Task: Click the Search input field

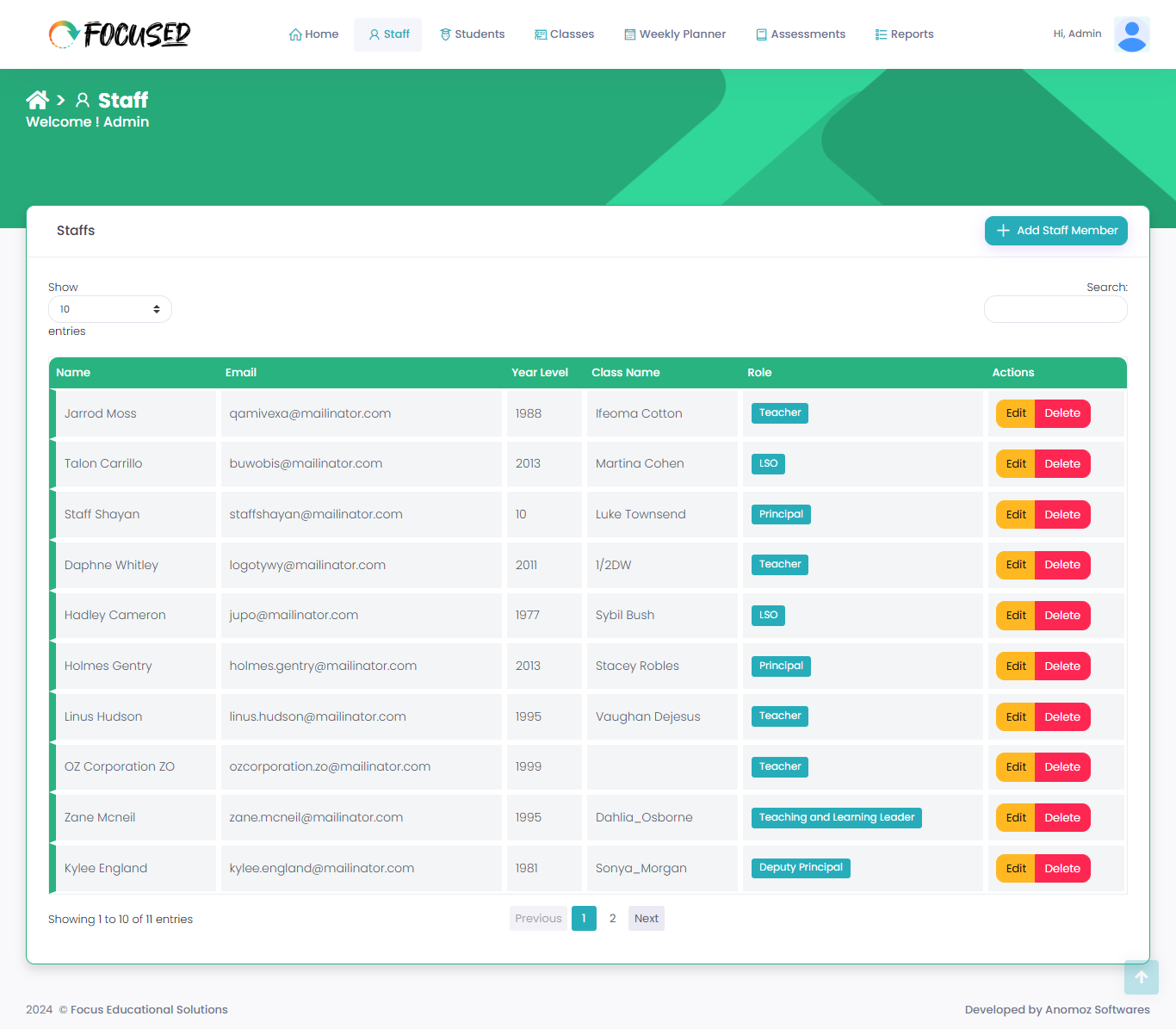Action: [x=1055, y=310]
